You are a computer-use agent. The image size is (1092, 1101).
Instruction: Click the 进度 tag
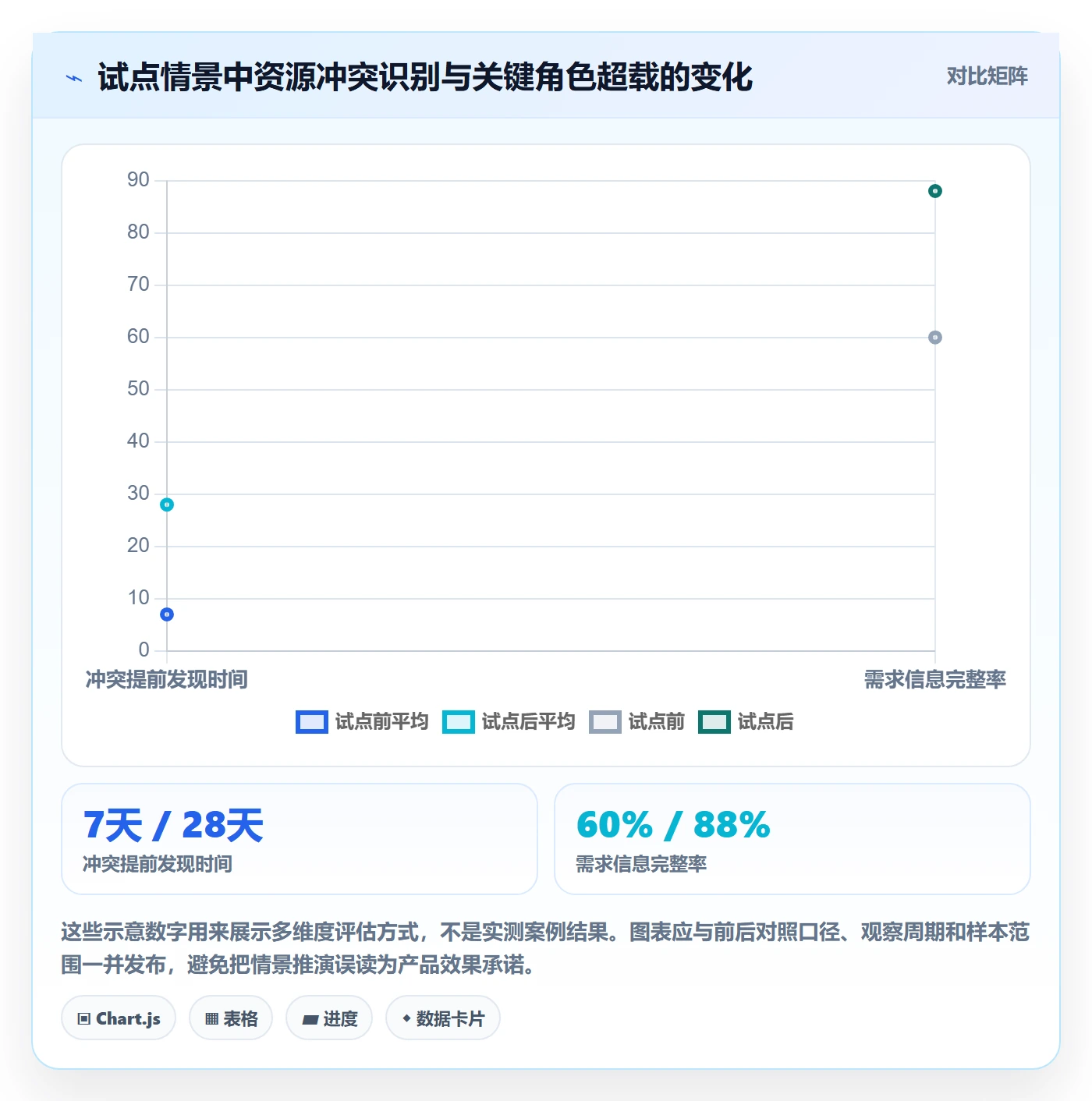pos(329,1018)
